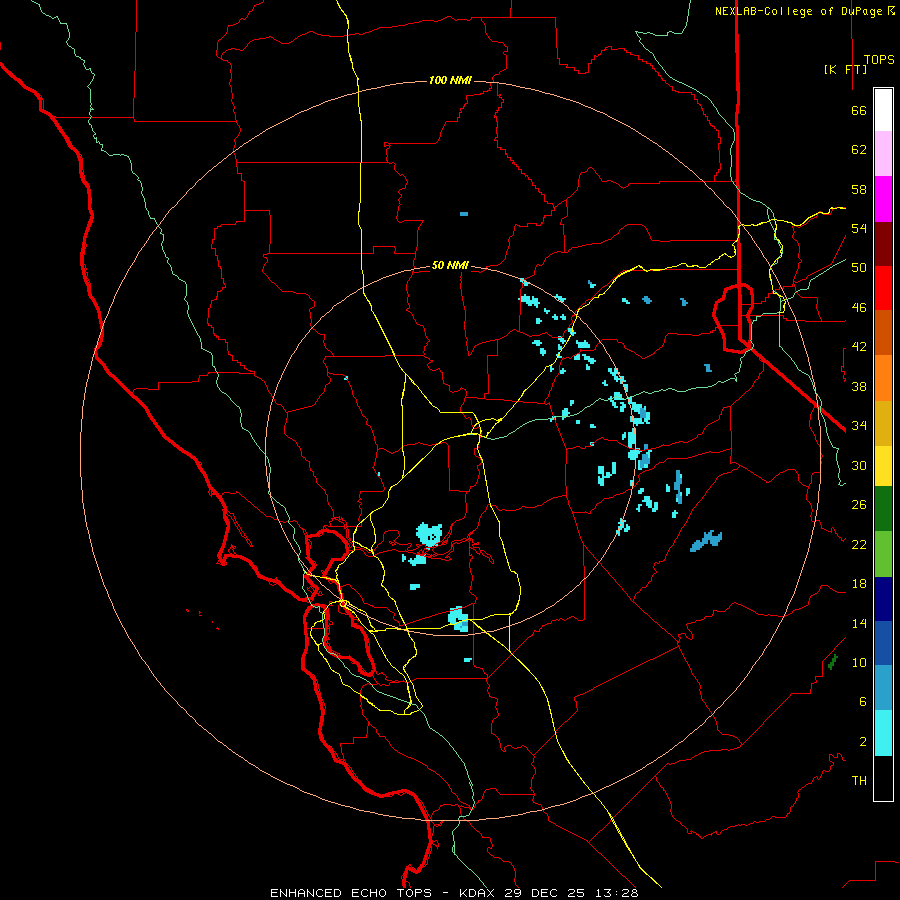Click the black TH threshold swatch
900x900 pixels.
[x=883, y=778]
